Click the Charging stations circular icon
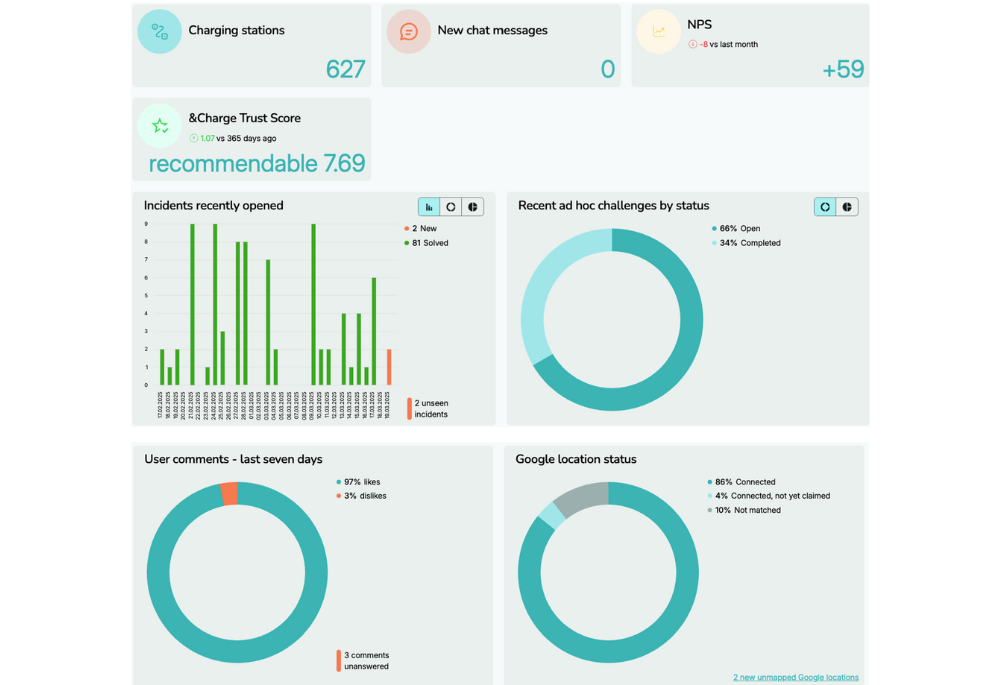 (x=159, y=31)
